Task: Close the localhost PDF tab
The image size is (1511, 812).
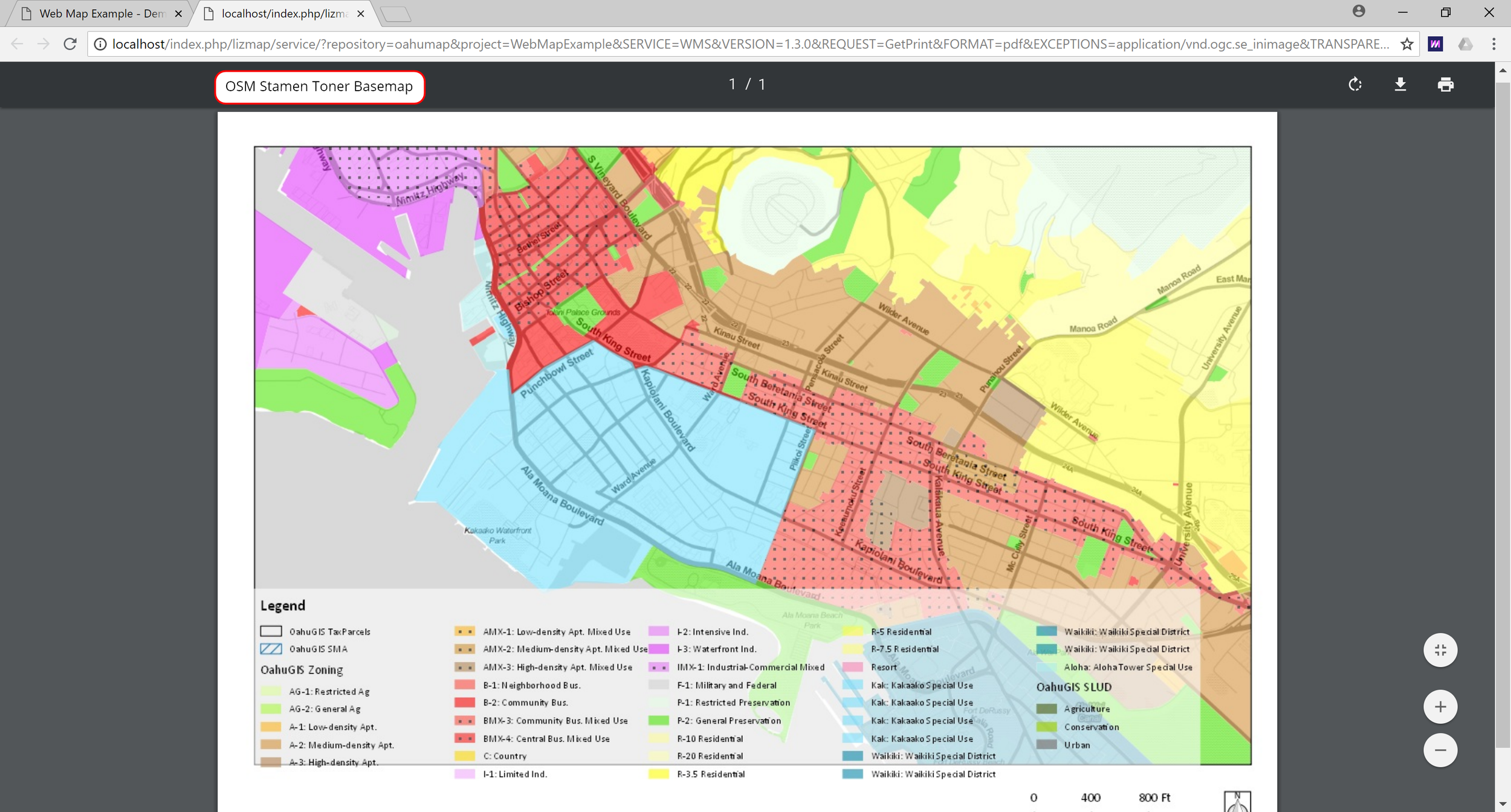Action: coord(361,13)
